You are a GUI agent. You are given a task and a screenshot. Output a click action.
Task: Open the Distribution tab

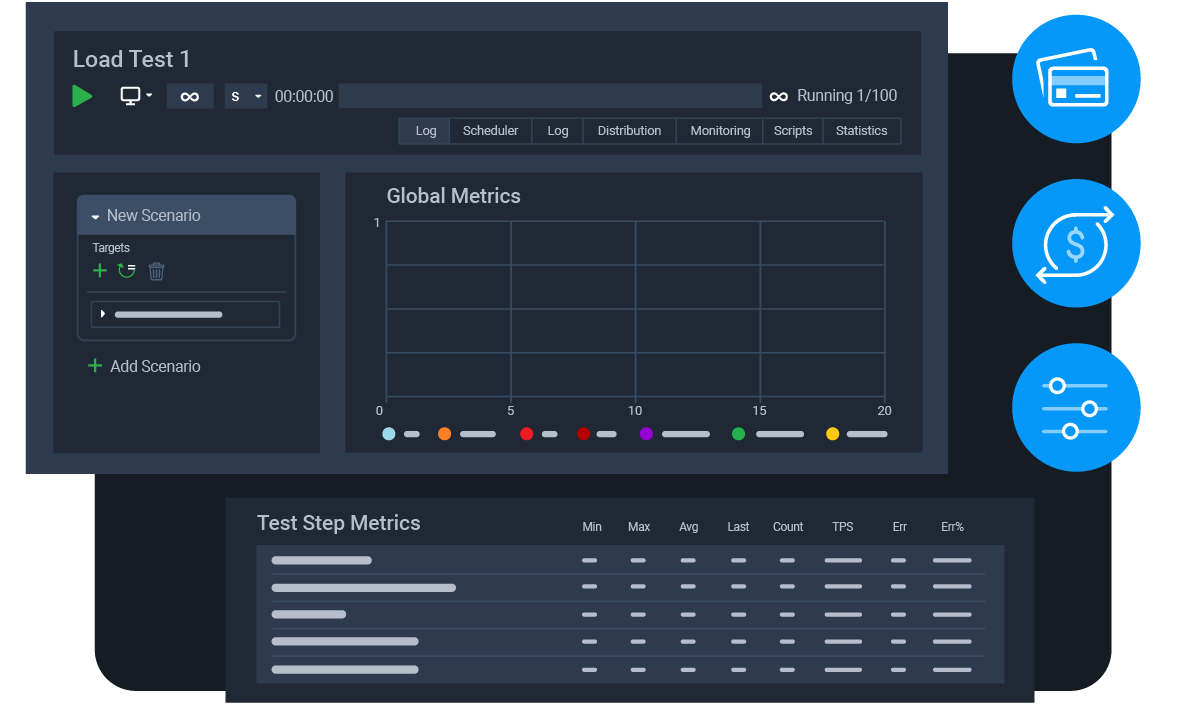[629, 130]
